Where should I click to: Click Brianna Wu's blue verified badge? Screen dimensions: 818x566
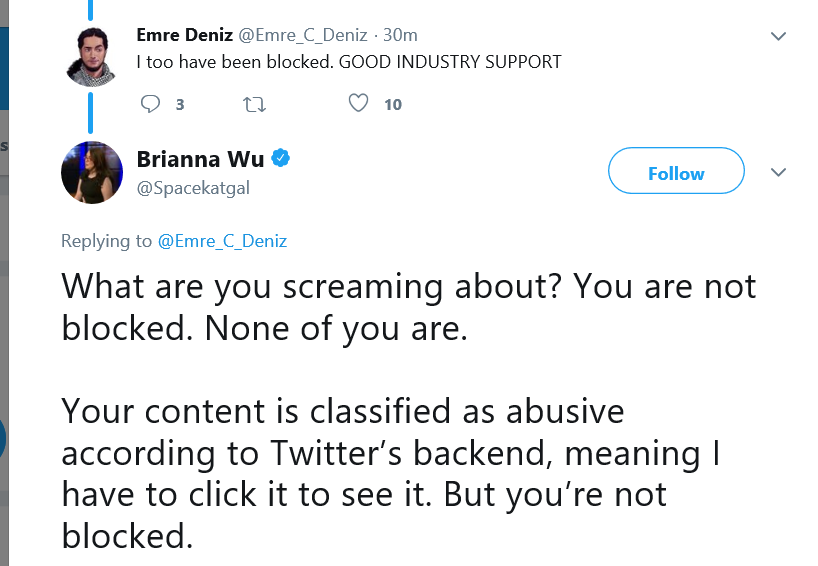(x=281, y=158)
